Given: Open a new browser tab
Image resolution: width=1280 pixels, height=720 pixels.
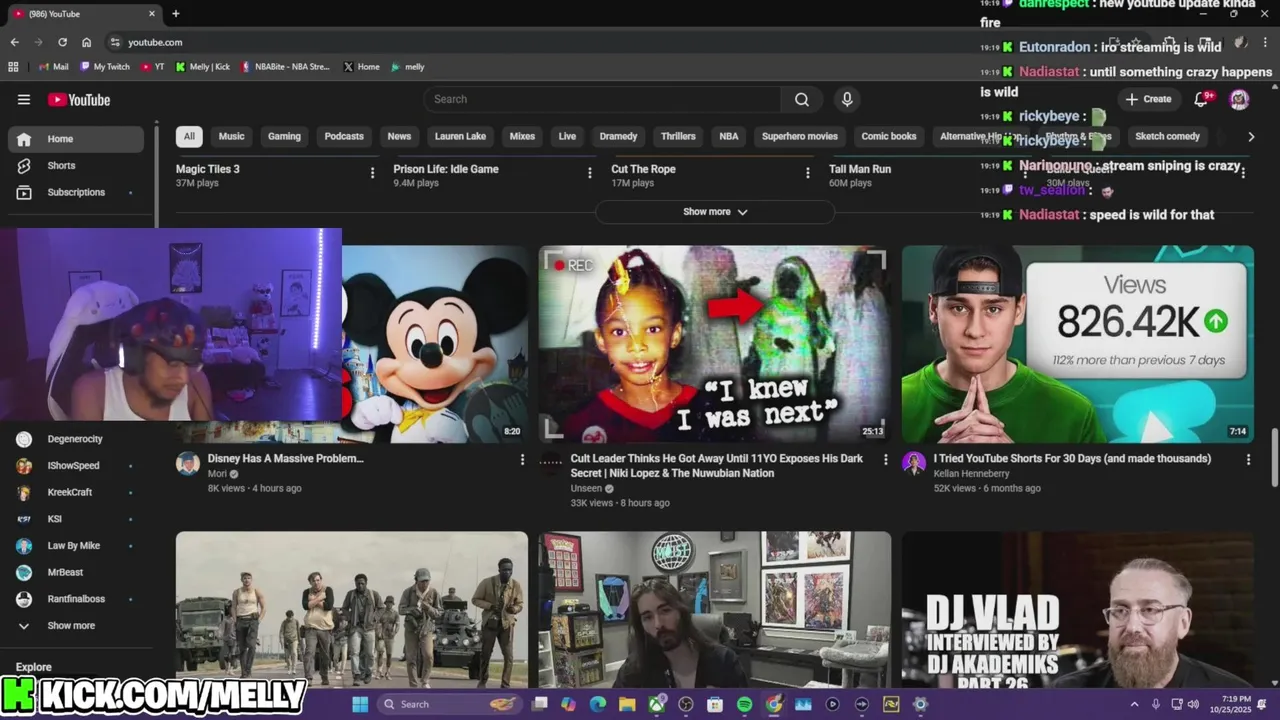Looking at the screenshot, I should pos(176,14).
